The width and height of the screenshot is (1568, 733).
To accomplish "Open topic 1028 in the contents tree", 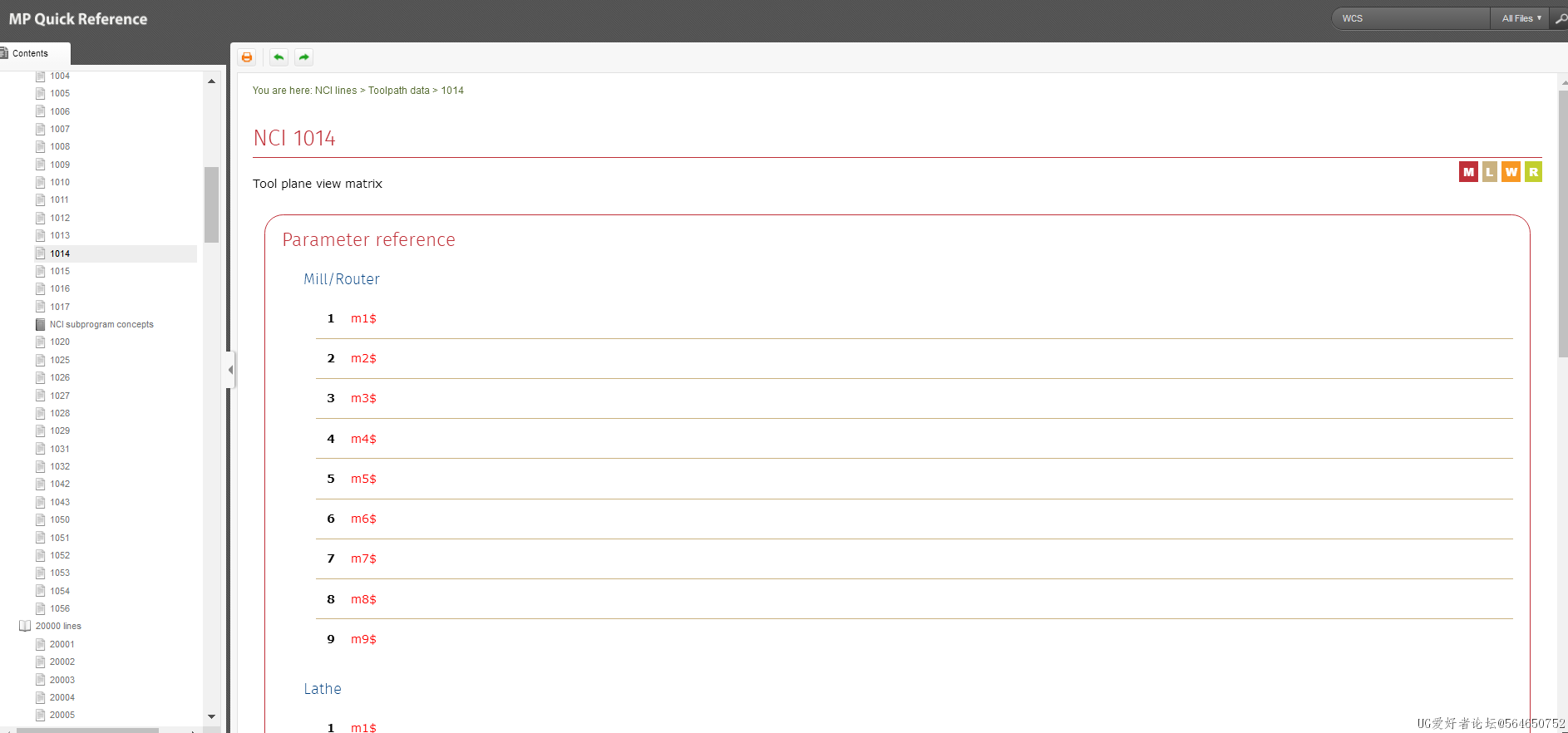I will pos(60,413).
